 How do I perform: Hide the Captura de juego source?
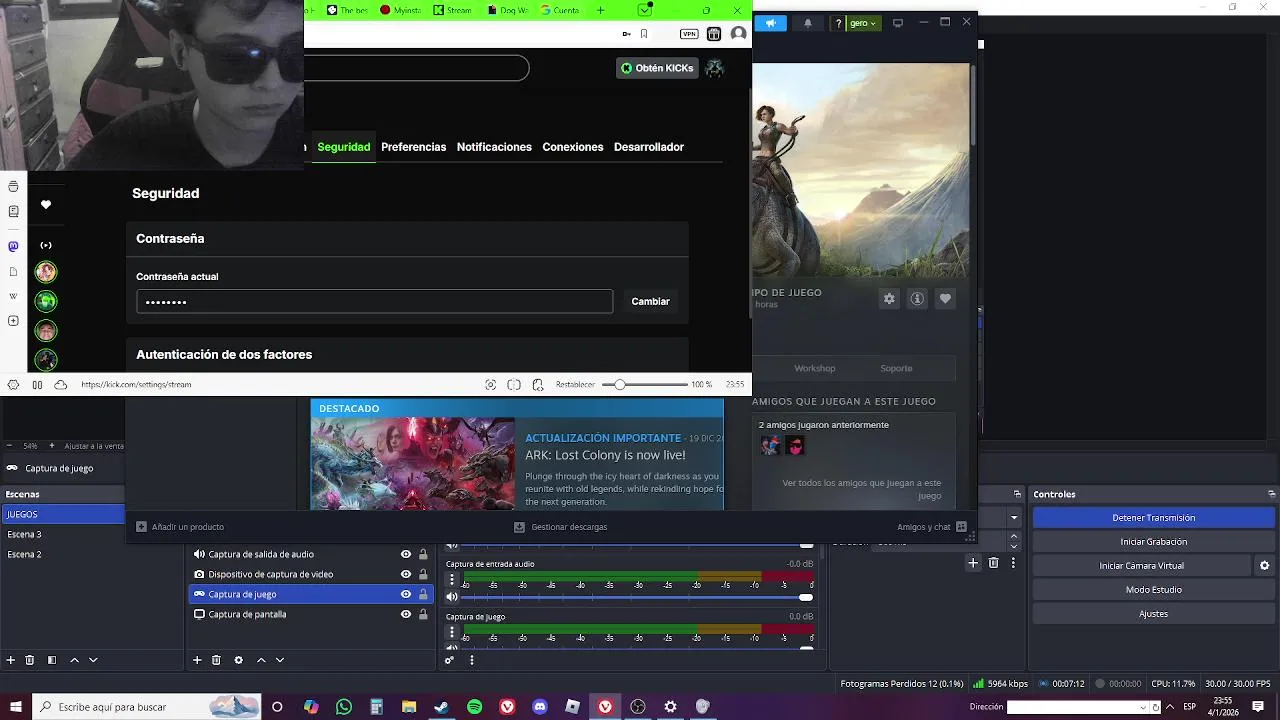(406, 594)
